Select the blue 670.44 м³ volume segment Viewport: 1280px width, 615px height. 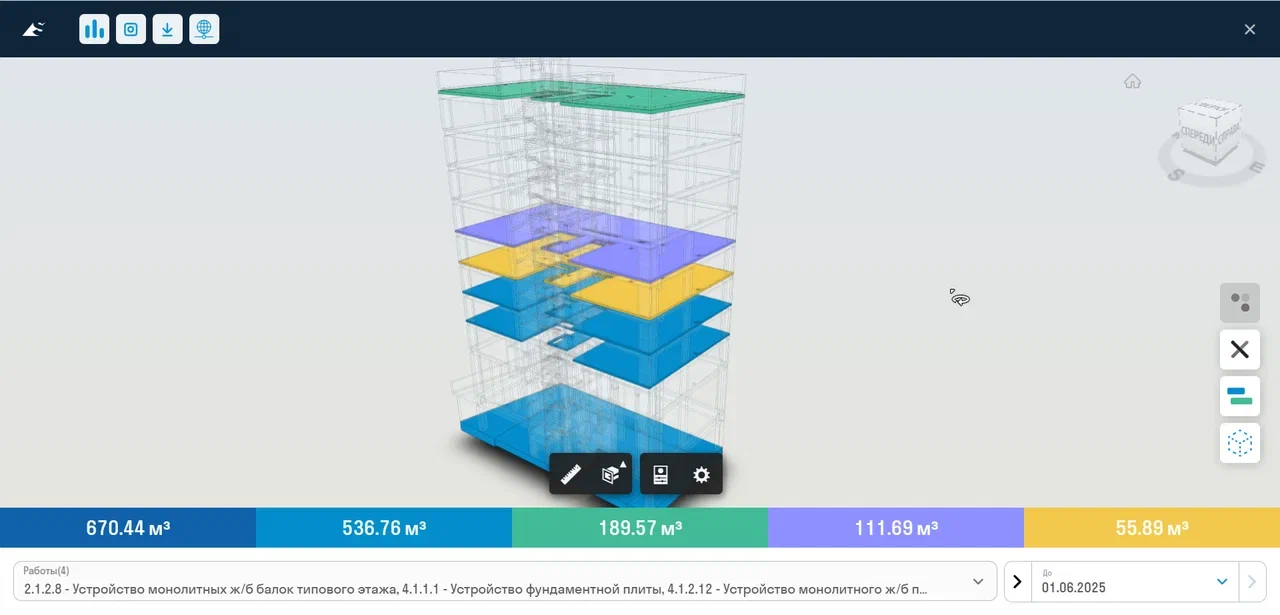(128, 528)
